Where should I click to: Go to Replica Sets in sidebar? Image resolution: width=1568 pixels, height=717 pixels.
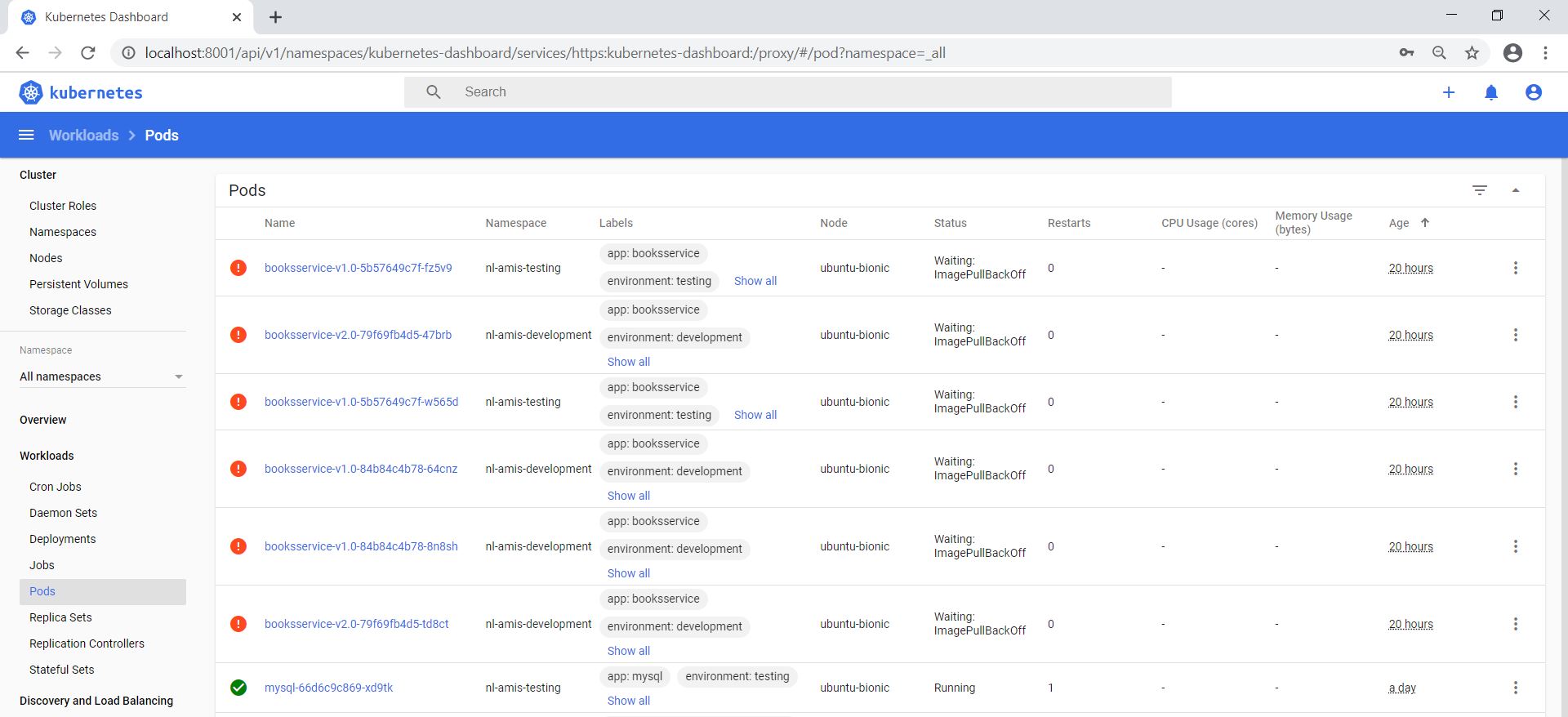60,617
